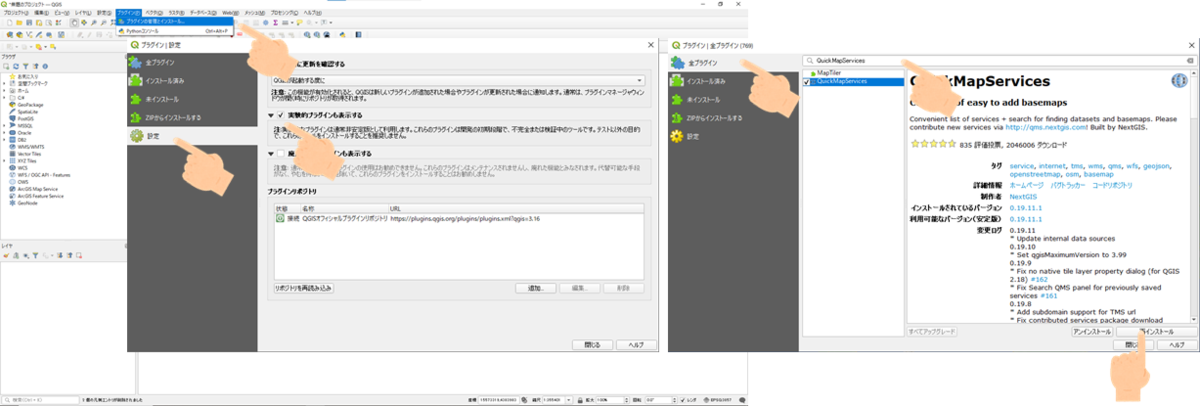Image resolution: width=1200 pixels, height=406 pixels.
Task: Select インストール済み tab in settings dialog
Action: [x=190, y=81]
